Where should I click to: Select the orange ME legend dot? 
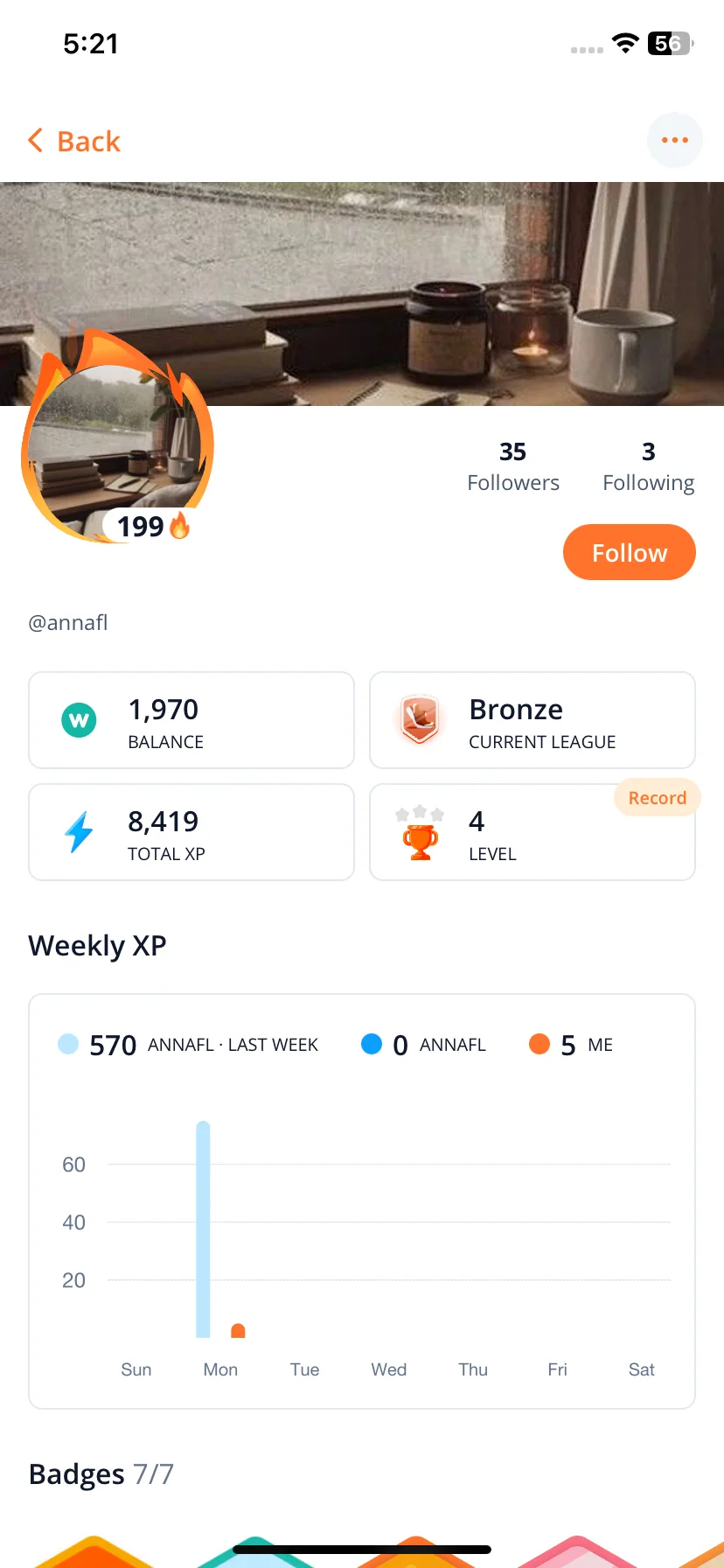540,1044
